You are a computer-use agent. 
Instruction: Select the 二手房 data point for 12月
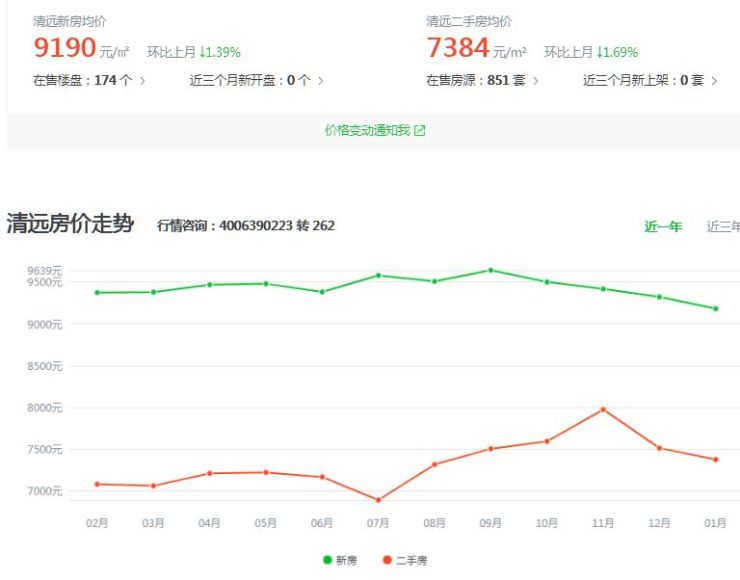[659, 448]
